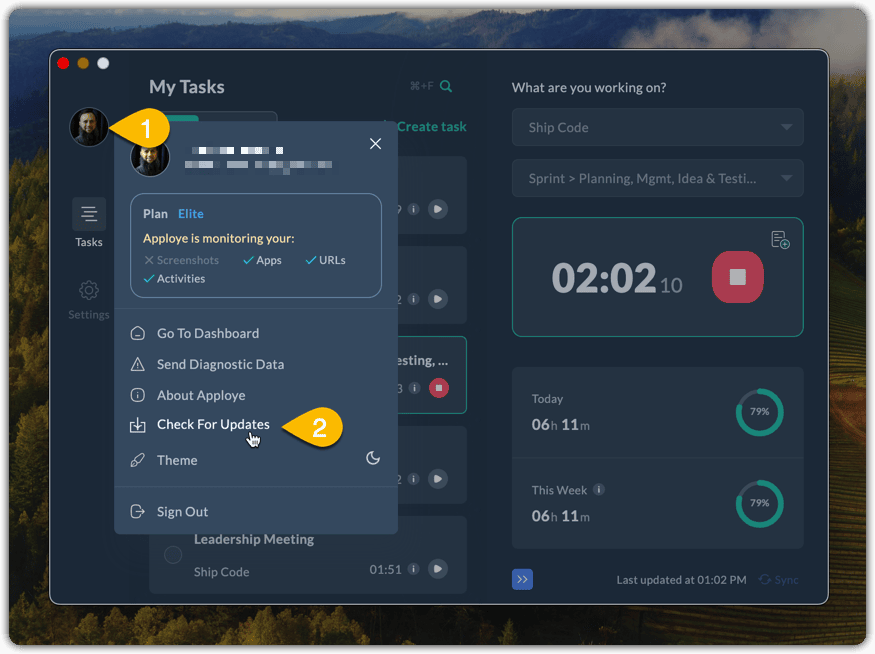Click the blue expand arrows icon

[522, 580]
